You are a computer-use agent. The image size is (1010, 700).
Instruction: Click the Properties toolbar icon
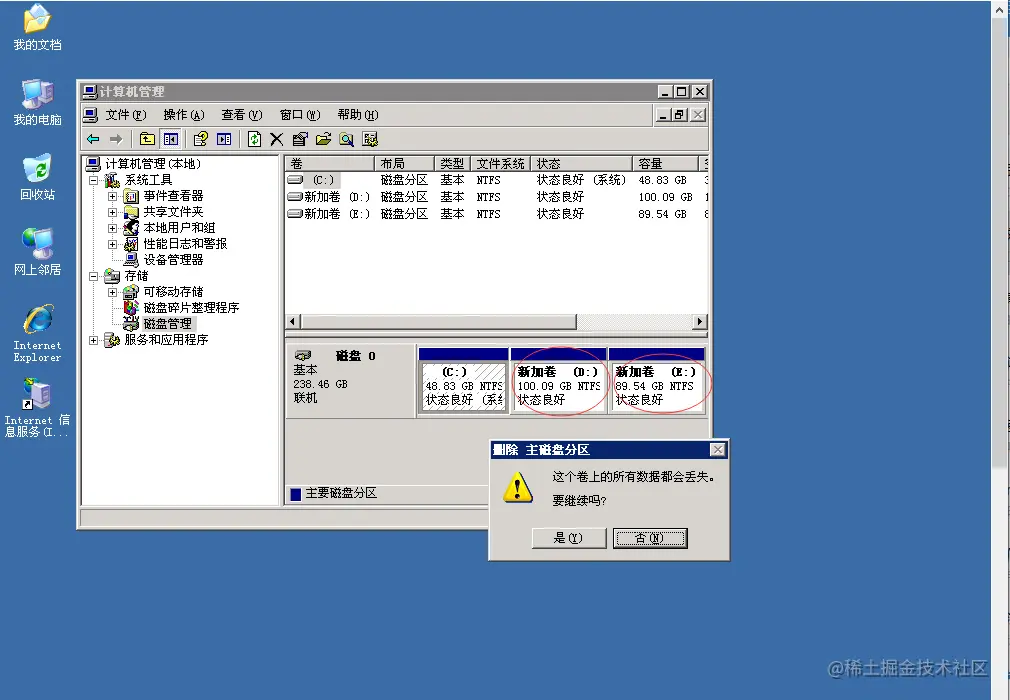click(x=302, y=138)
